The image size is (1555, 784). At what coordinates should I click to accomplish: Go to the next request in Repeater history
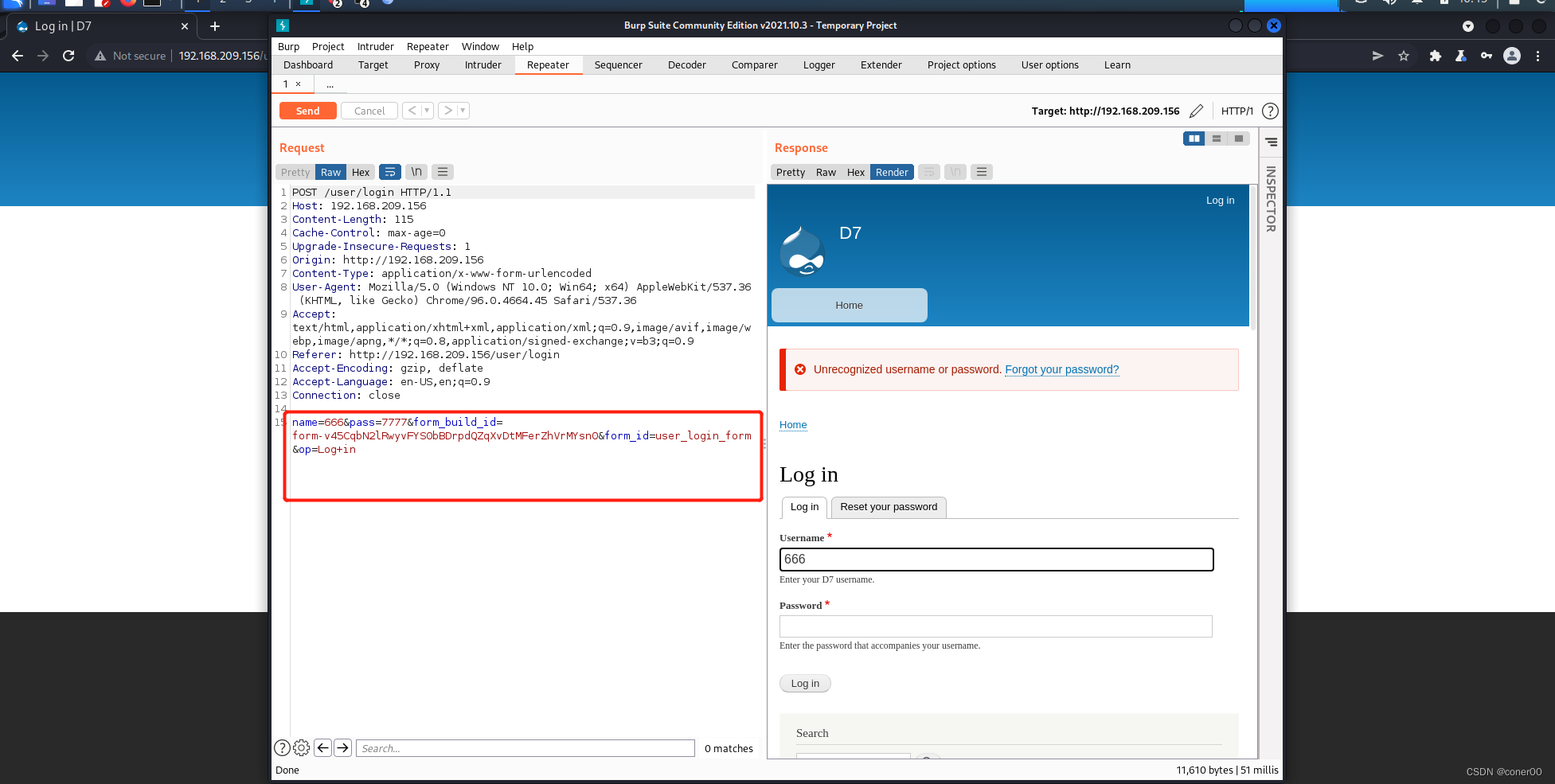[x=447, y=111]
